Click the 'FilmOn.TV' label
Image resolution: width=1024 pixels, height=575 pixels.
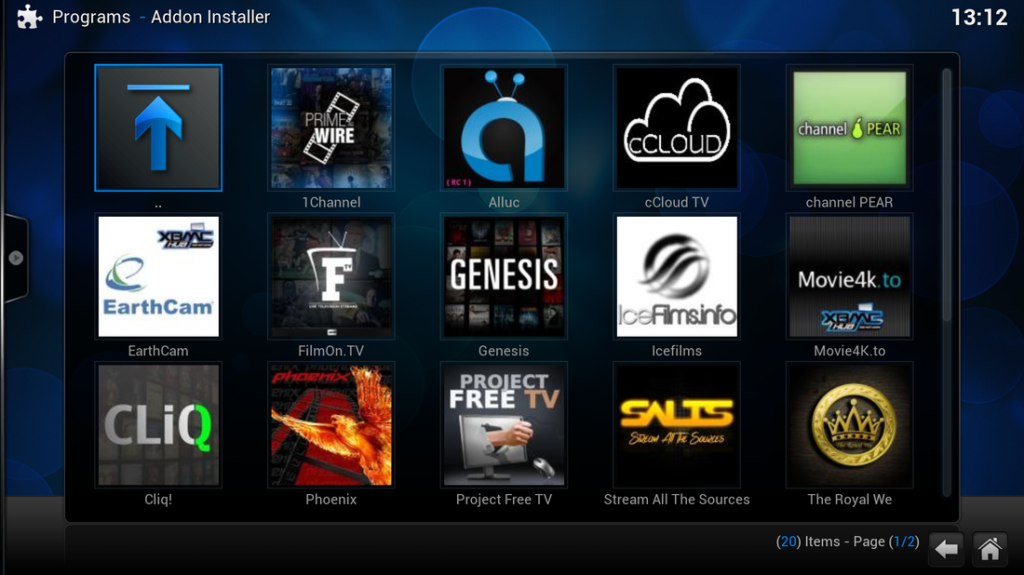coord(331,351)
